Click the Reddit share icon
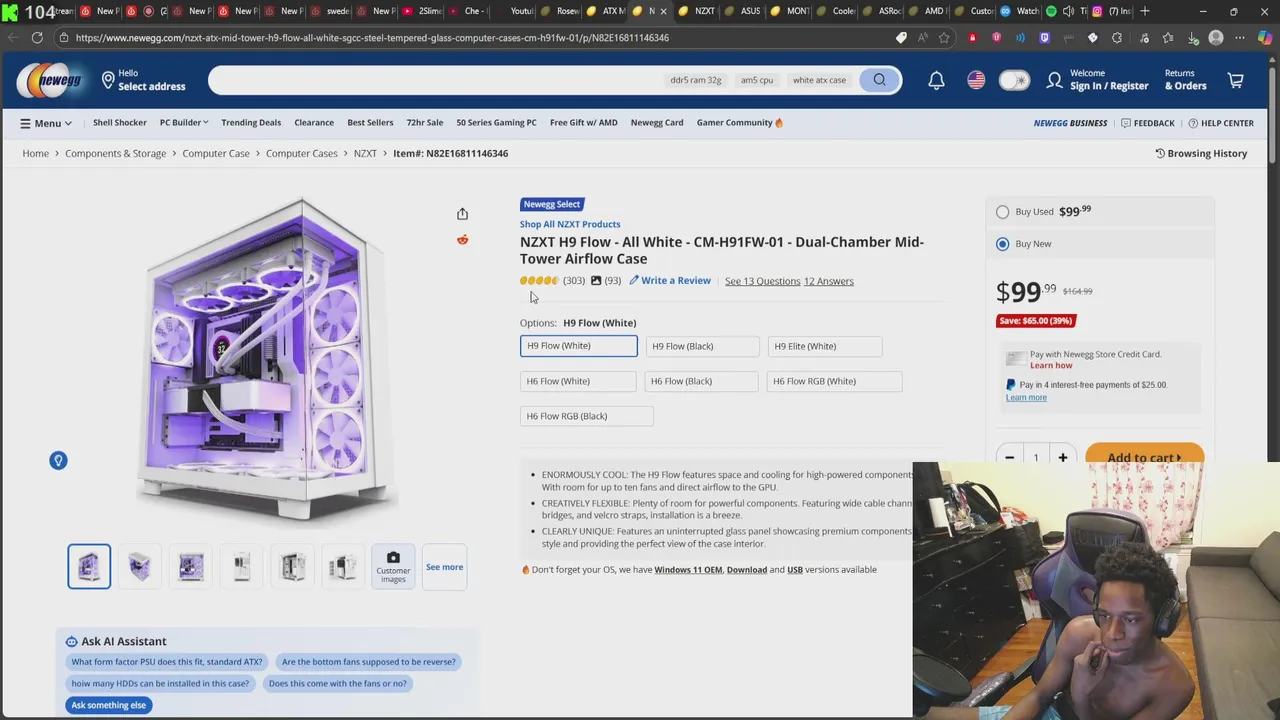The image size is (1280, 720). click(x=462, y=240)
